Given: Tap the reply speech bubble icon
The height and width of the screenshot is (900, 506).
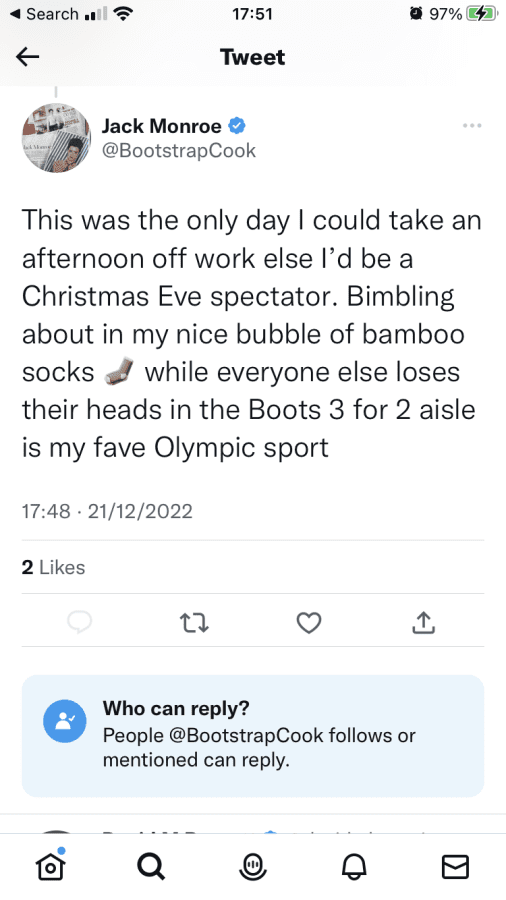Looking at the screenshot, I should pos(79,622).
